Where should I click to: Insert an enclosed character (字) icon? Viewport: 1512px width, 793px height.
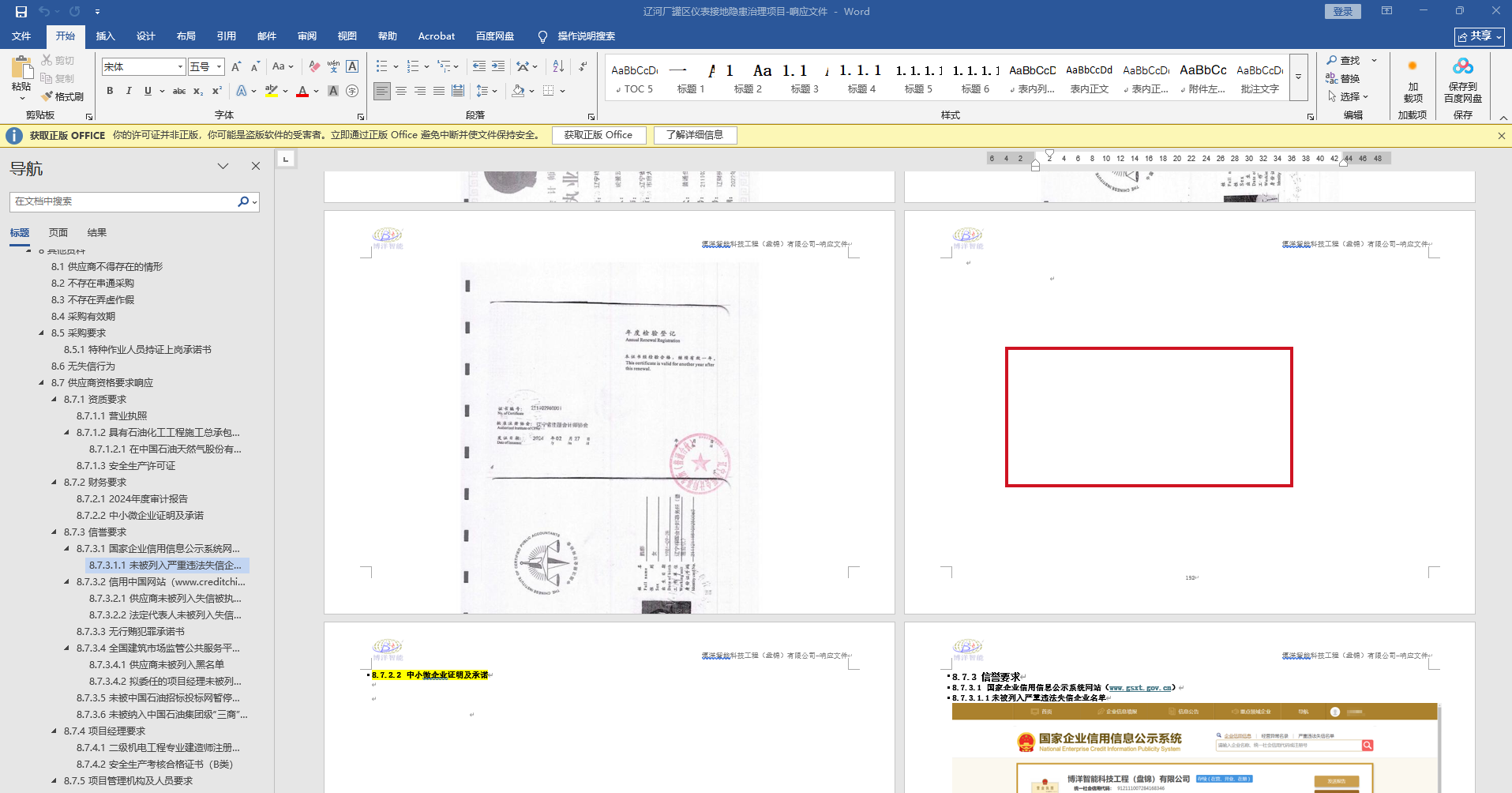(352, 91)
